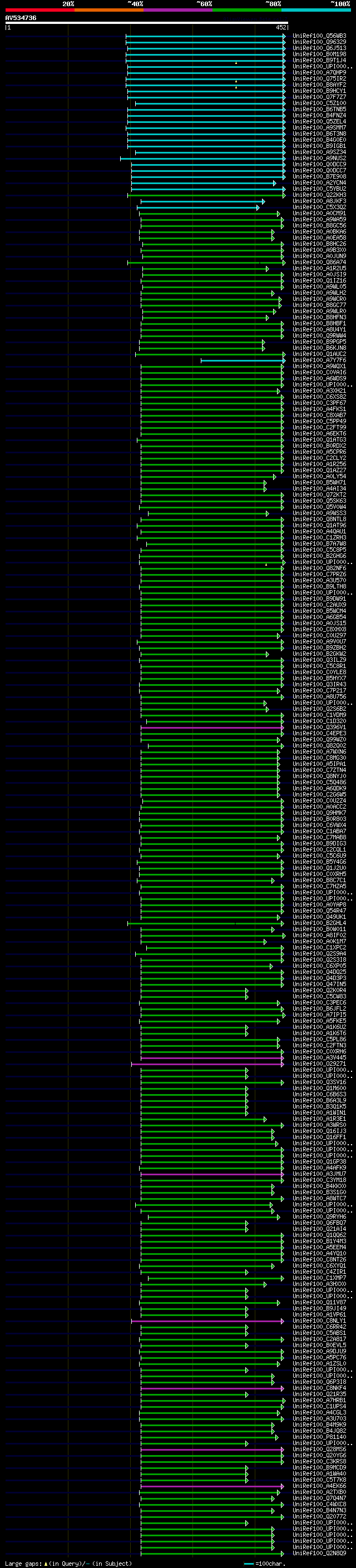Select the UniRef100_C5Z100 label
The height and width of the screenshot is (1568, 356).
pos(319,103)
